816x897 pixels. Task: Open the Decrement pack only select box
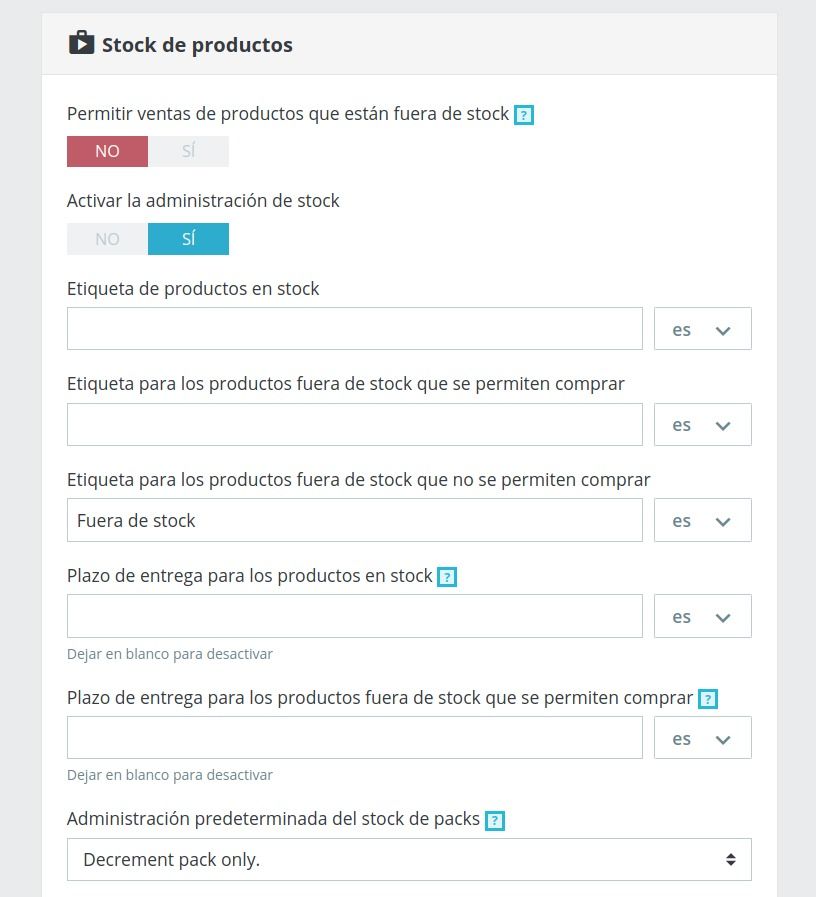tap(409, 860)
